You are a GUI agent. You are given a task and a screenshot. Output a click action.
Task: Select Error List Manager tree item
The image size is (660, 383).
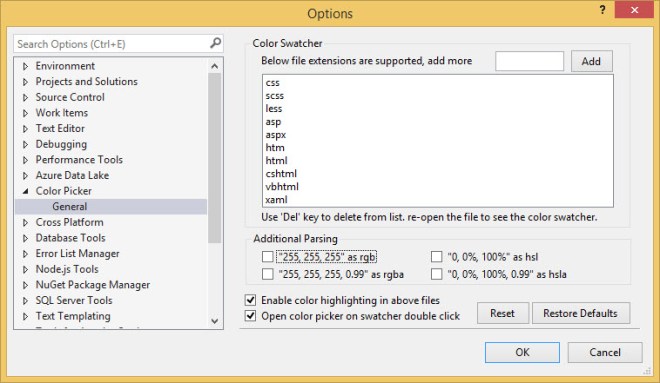77,253
